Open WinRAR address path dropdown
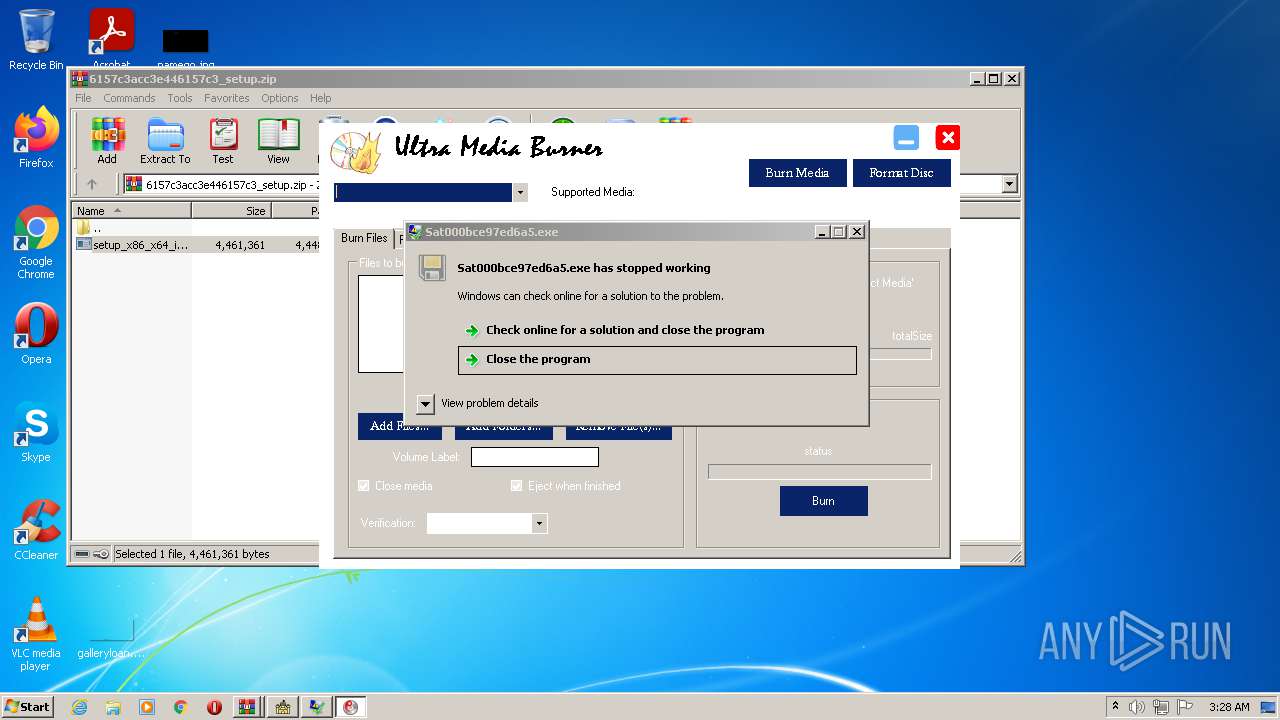The image size is (1280, 720). tap(1009, 184)
